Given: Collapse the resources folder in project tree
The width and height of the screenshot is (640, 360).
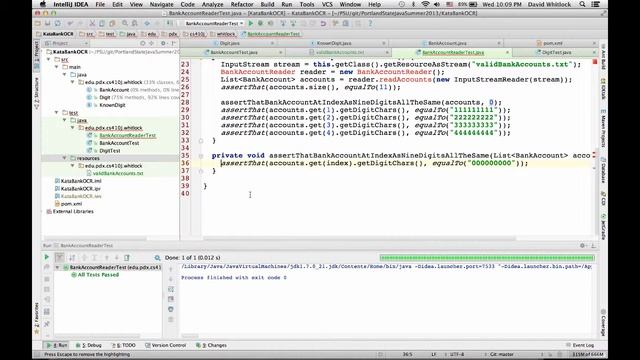Looking at the screenshot, I should coord(64,158).
